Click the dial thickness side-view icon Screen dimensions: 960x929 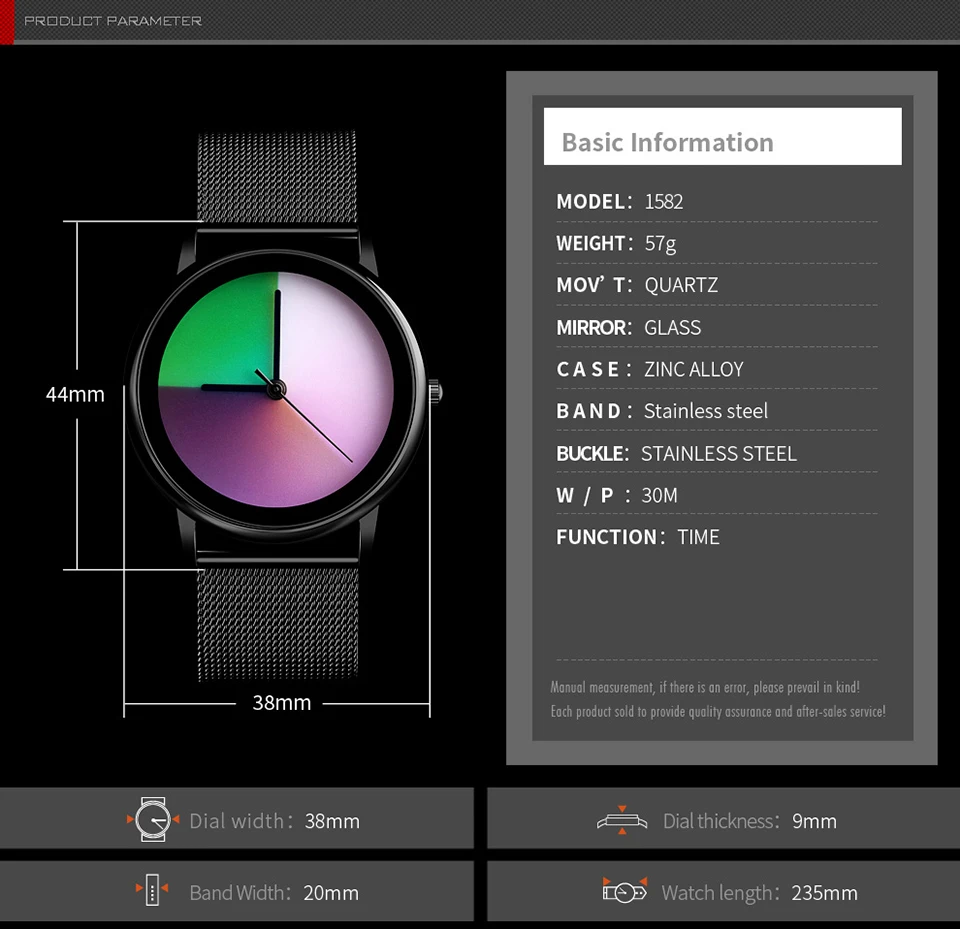click(x=622, y=820)
